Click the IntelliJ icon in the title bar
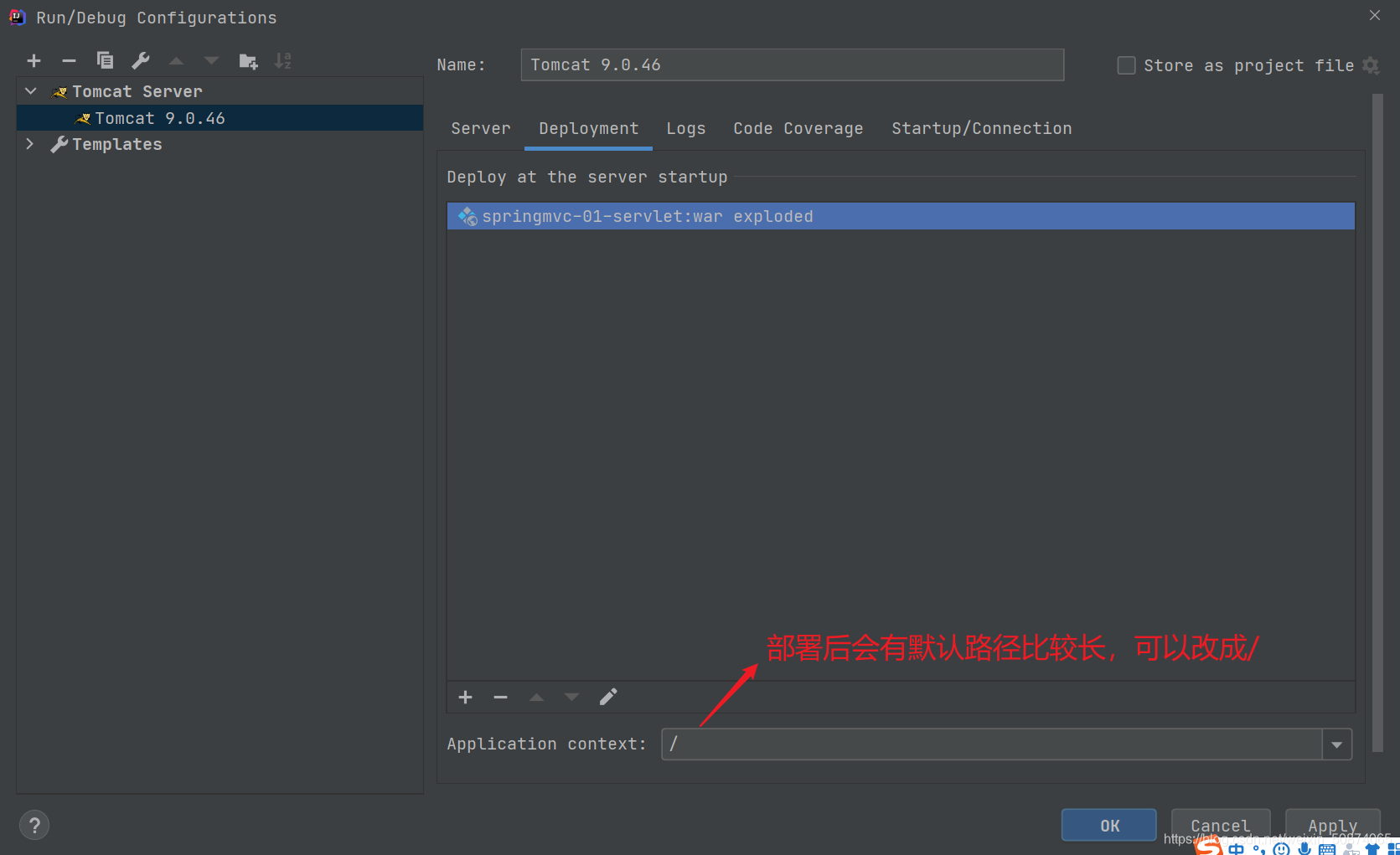 [x=18, y=17]
